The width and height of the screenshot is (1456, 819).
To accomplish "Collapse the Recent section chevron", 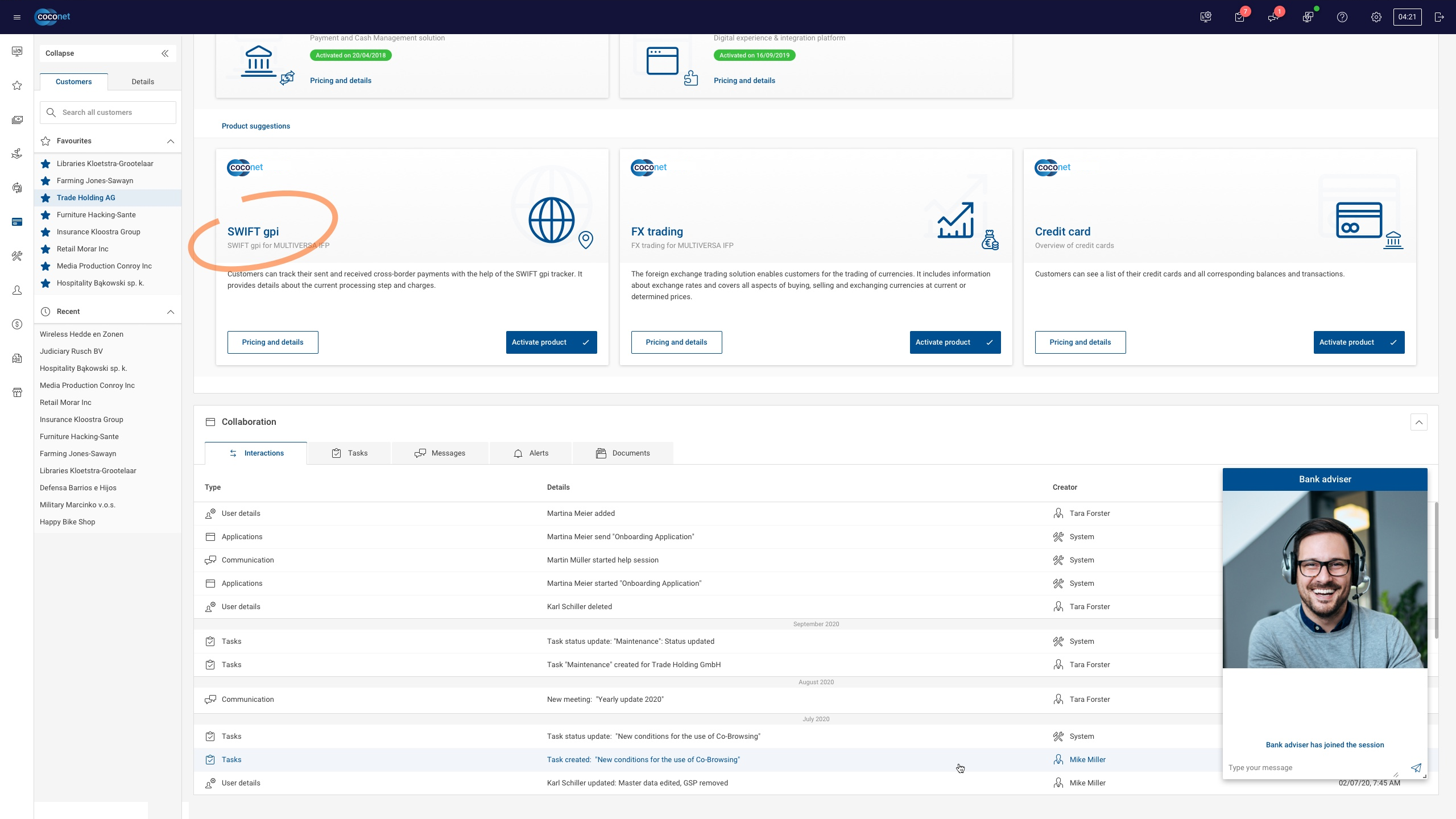I will point(171,312).
